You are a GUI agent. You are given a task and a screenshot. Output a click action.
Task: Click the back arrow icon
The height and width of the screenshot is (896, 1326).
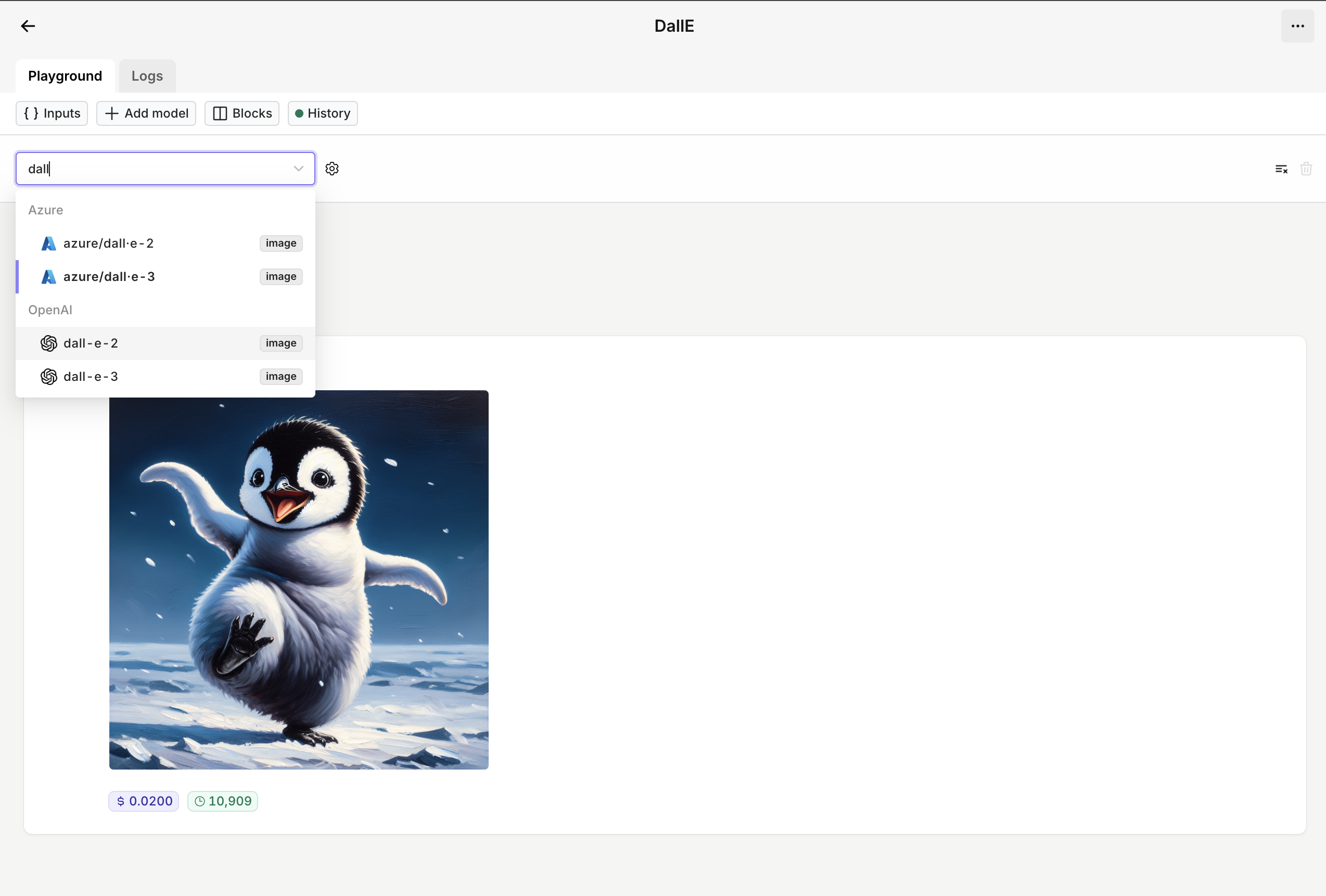28,26
